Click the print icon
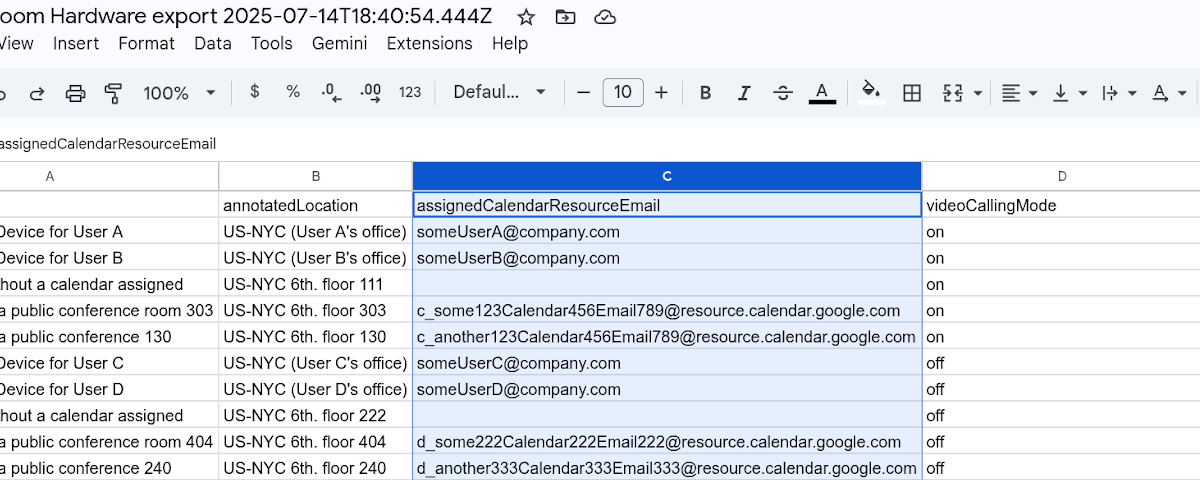 click(75, 93)
